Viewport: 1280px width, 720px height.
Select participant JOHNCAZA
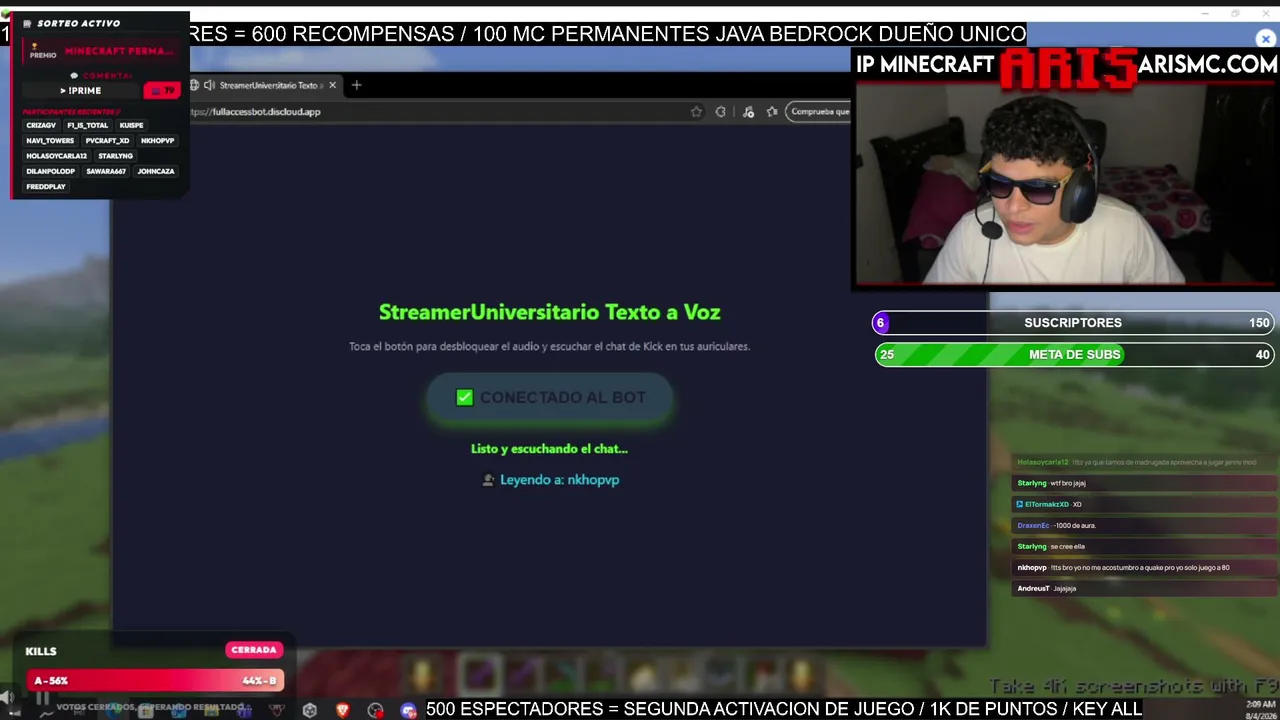tap(156, 171)
